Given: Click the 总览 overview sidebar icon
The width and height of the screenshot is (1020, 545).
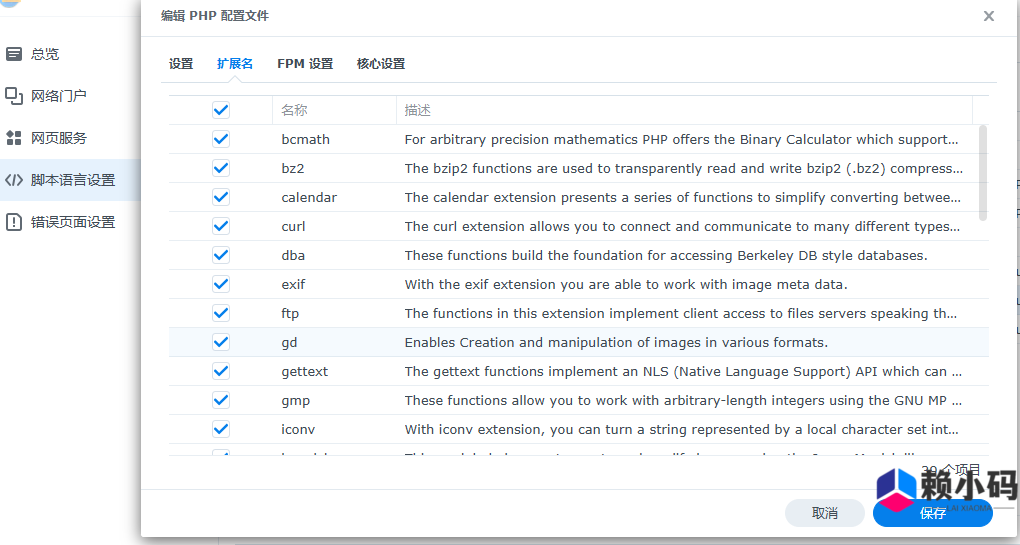Looking at the screenshot, I should point(14,54).
